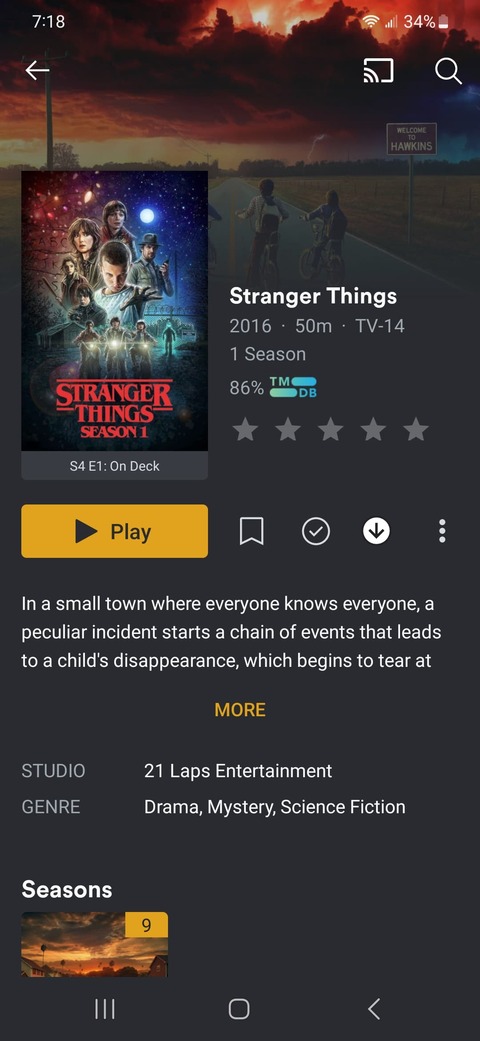Screen dimensions: 480x1041
Task: Tap the TMDB rating logo
Action: pyautogui.click(x=293, y=387)
